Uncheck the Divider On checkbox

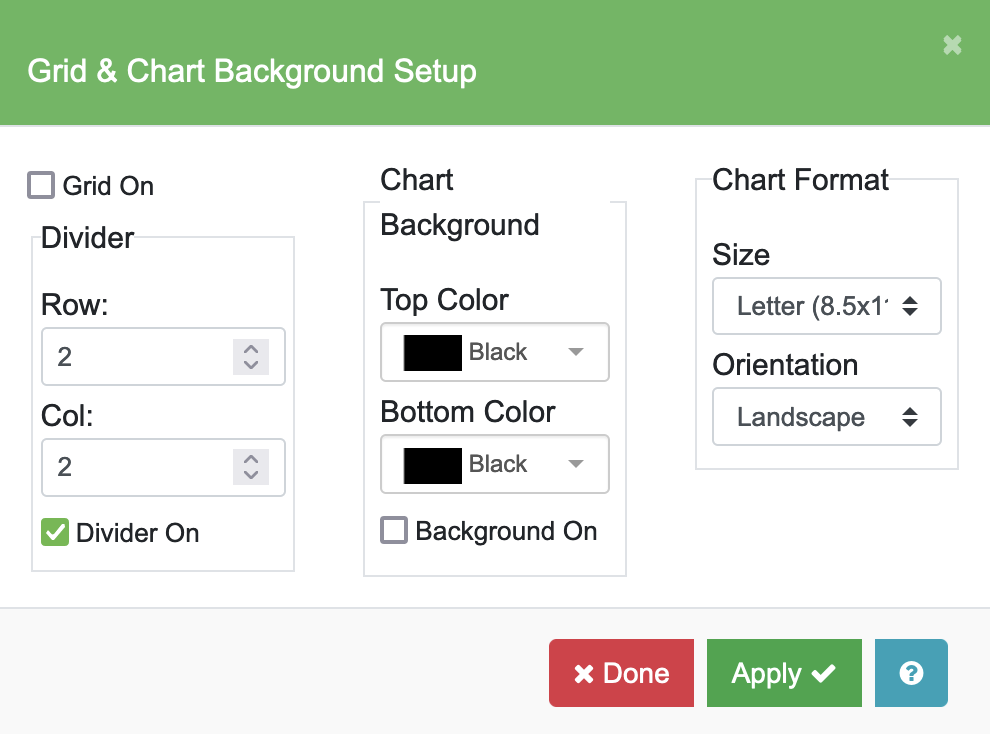[x=55, y=532]
